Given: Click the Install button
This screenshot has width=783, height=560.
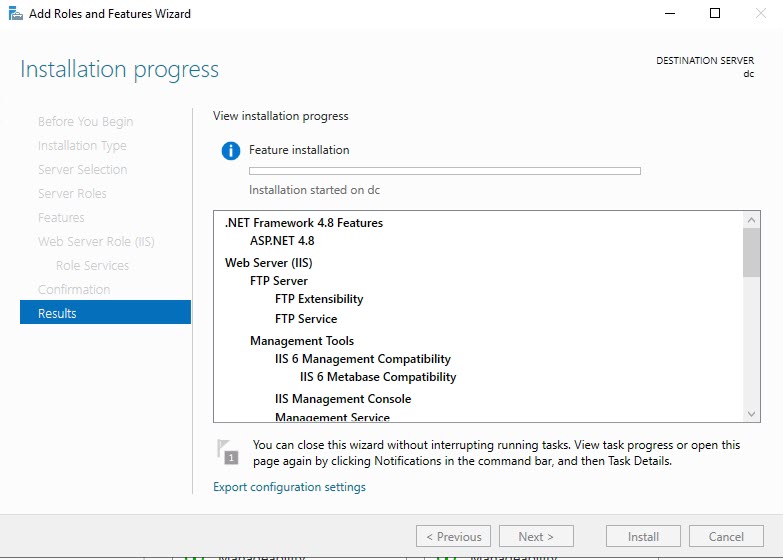Looking at the screenshot, I should point(643,536).
